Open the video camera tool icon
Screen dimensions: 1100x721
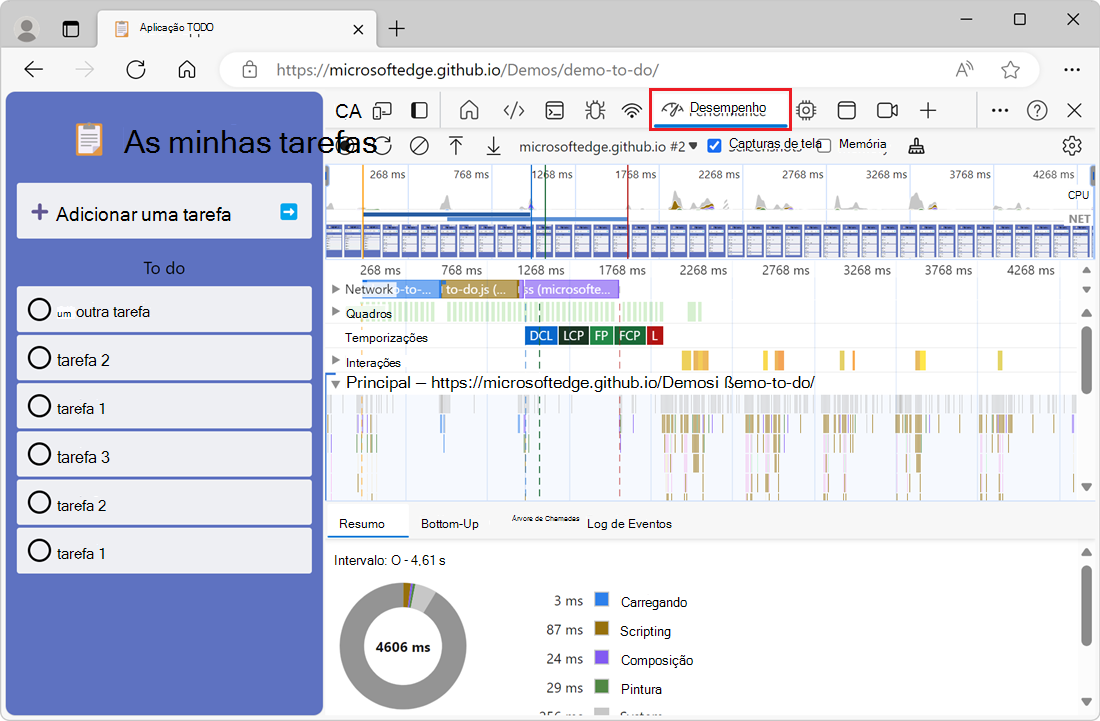coord(887,110)
